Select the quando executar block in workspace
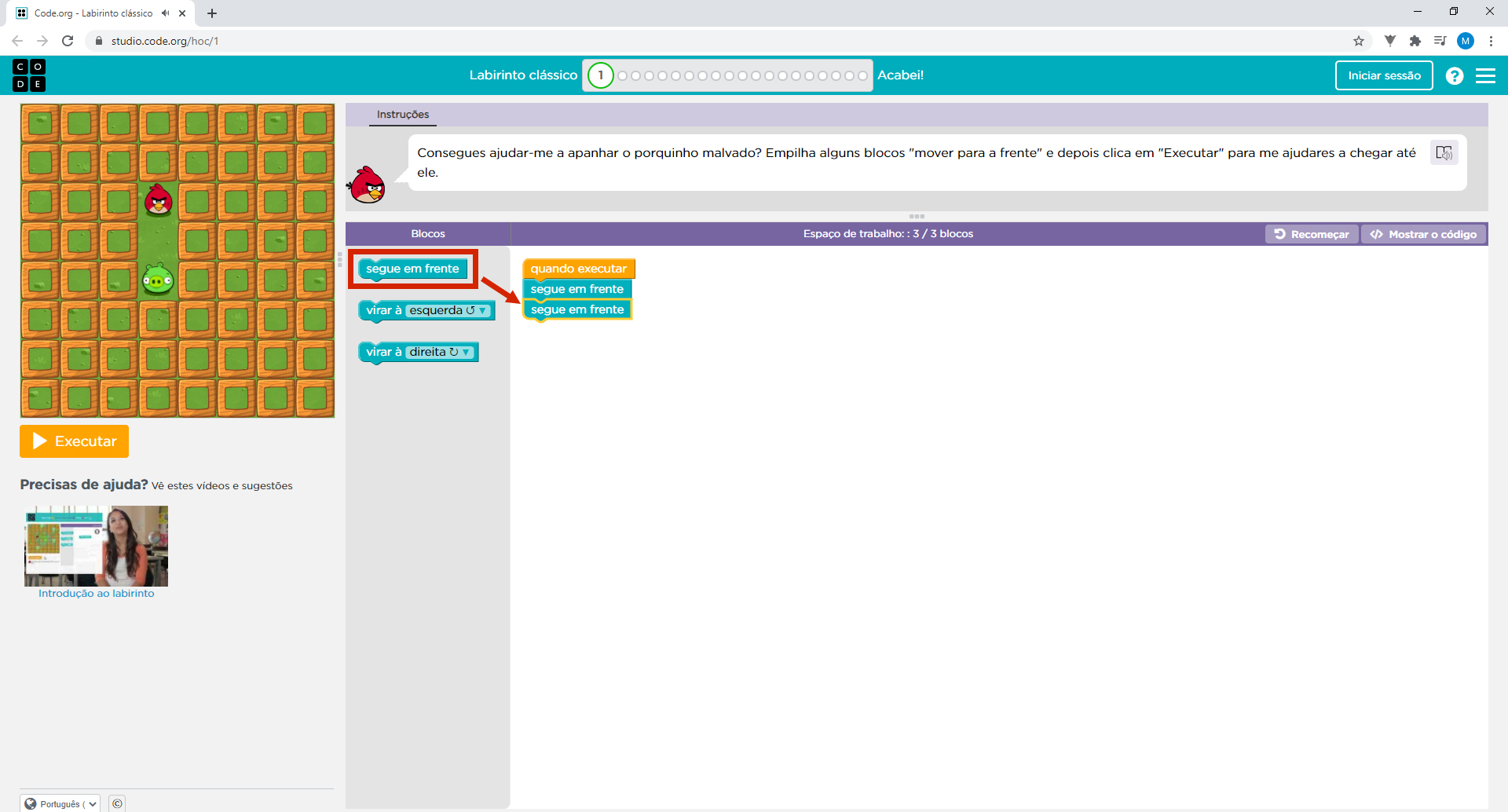The image size is (1508, 812). [578, 269]
